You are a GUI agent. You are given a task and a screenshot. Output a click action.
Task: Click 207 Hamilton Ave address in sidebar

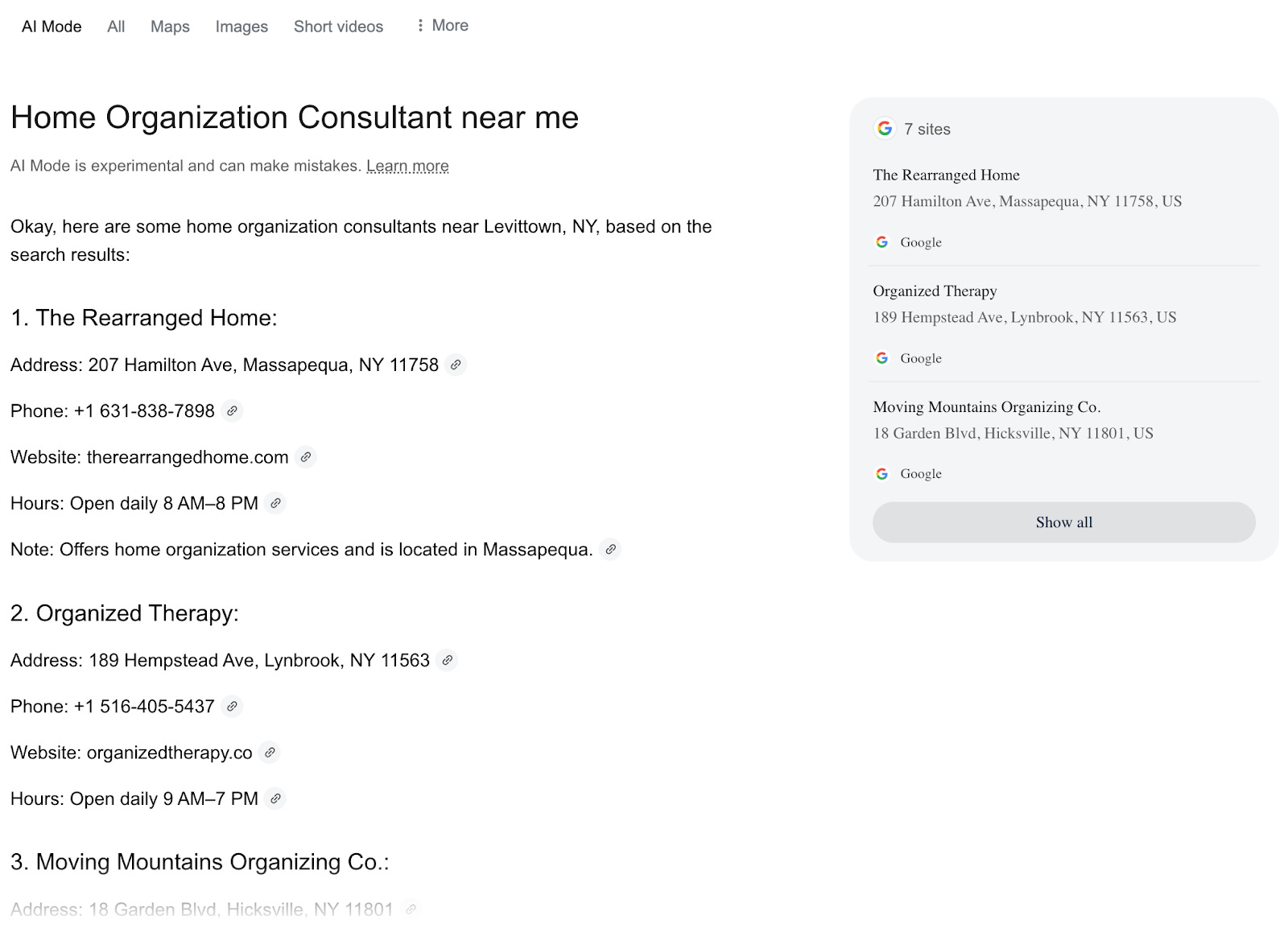tap(1027, 201)
